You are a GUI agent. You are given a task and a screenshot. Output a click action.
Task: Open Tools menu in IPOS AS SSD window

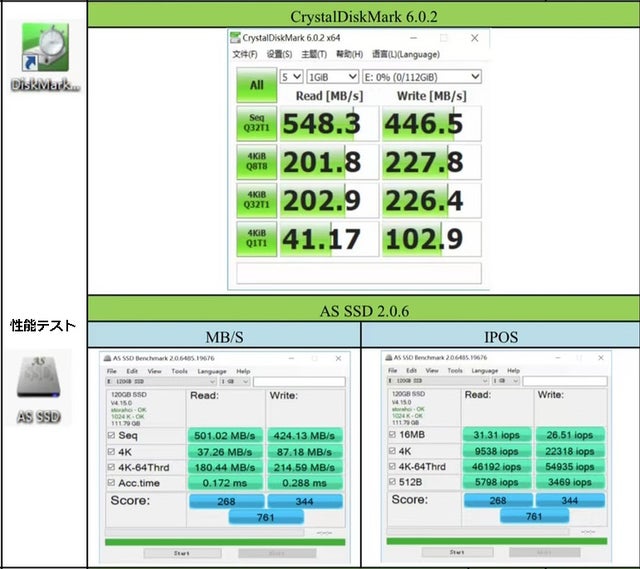455,370
